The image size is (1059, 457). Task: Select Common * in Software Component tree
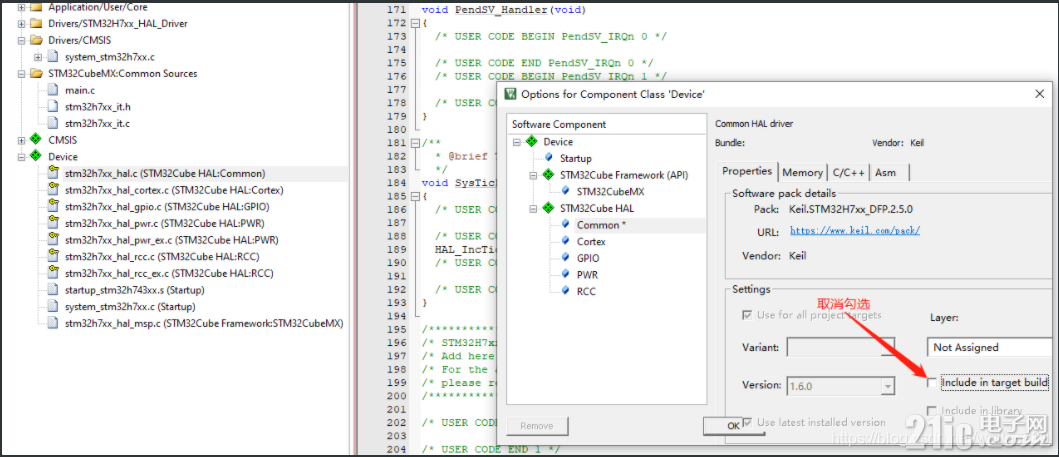coord(601,225)
